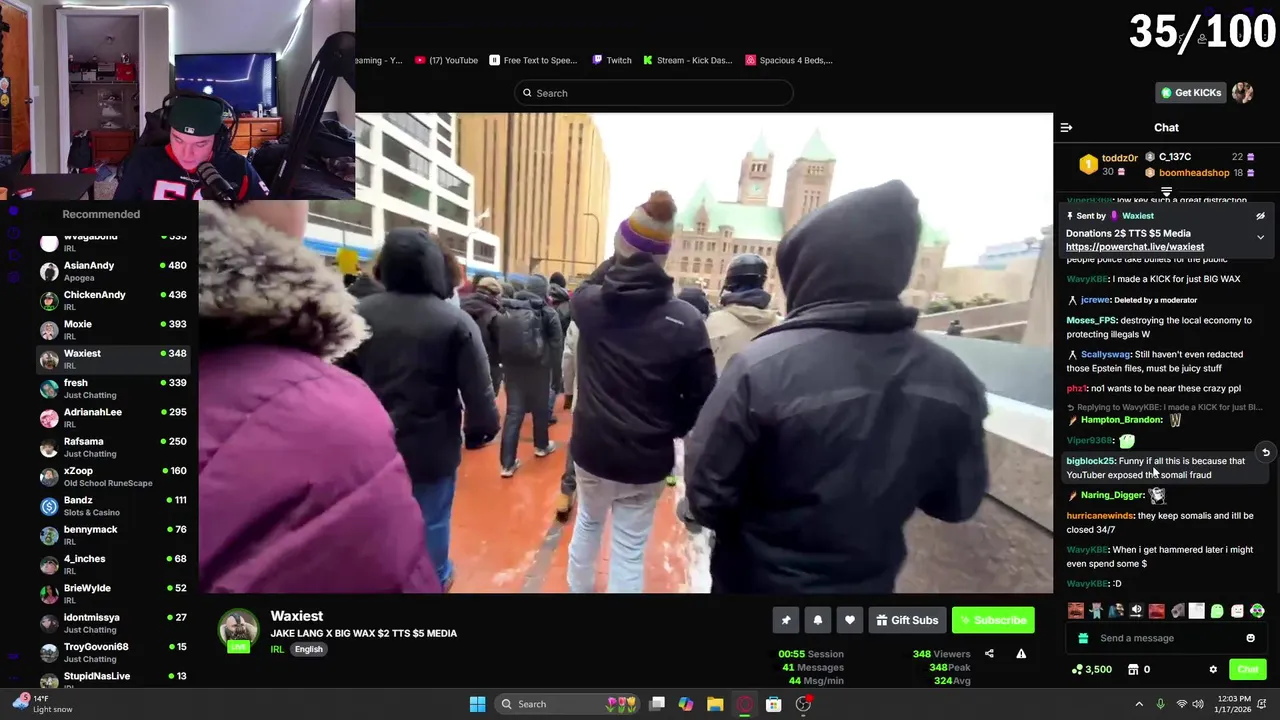
Task: Open File Explorer from taskbar
Action: click(x=715, y=704)
